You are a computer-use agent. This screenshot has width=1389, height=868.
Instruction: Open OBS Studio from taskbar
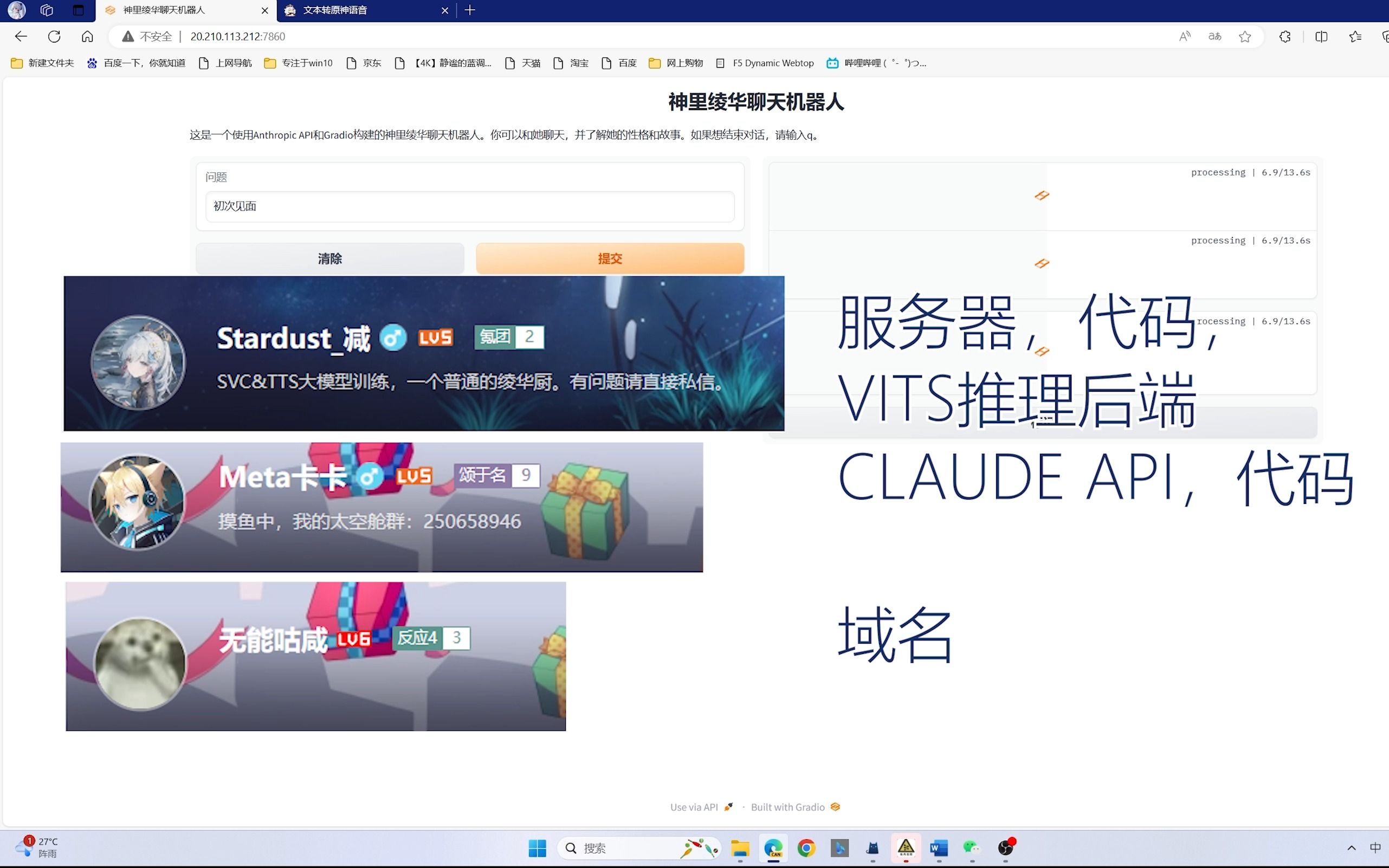click(x=1005, y=848)
